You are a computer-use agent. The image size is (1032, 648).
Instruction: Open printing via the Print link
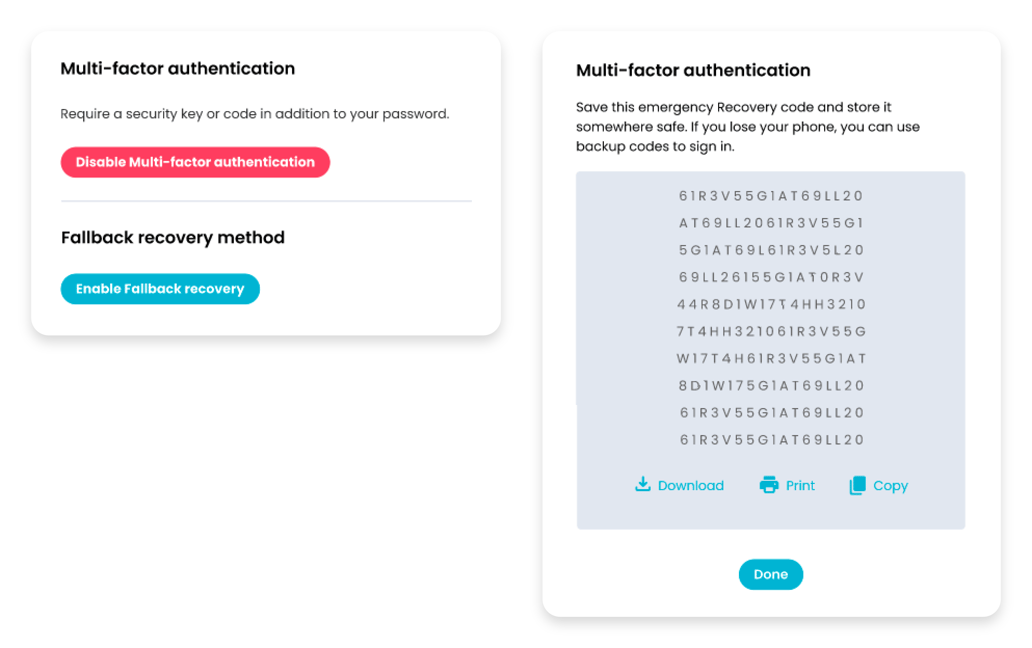pos(798,485)
